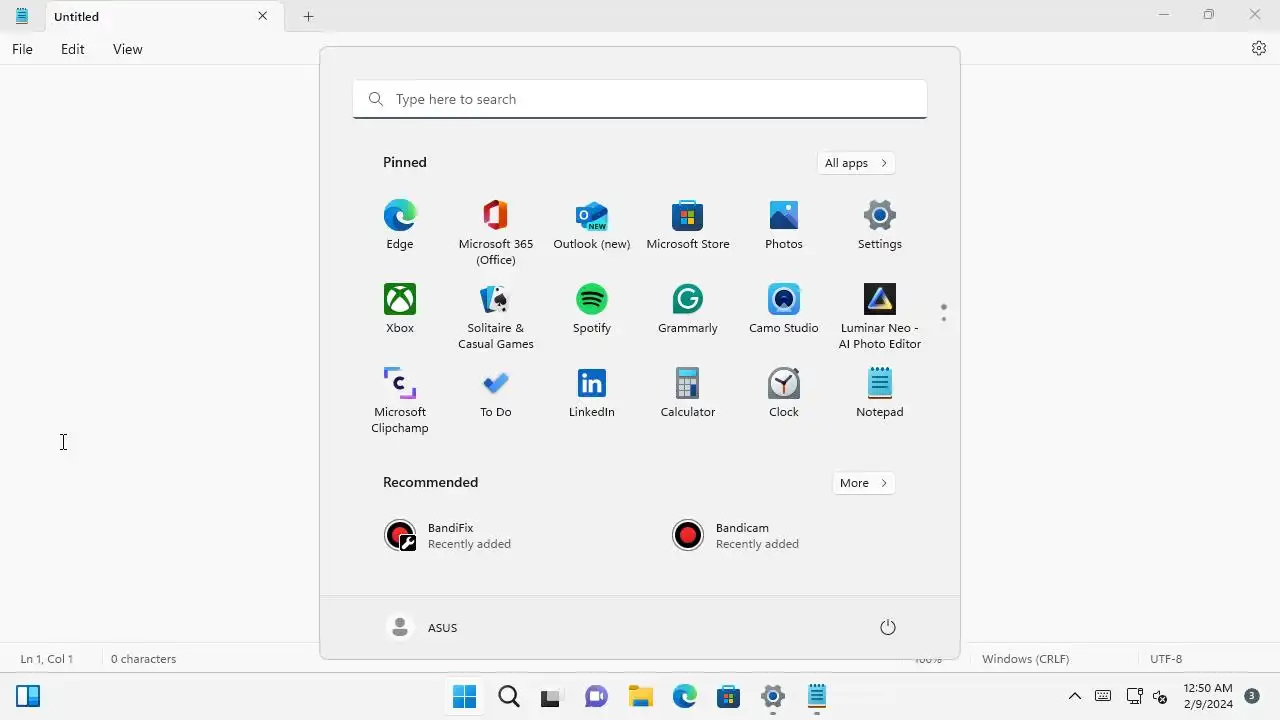Open network and display tray icon
The image size is (1280, 720).
tap(1134, 696)
